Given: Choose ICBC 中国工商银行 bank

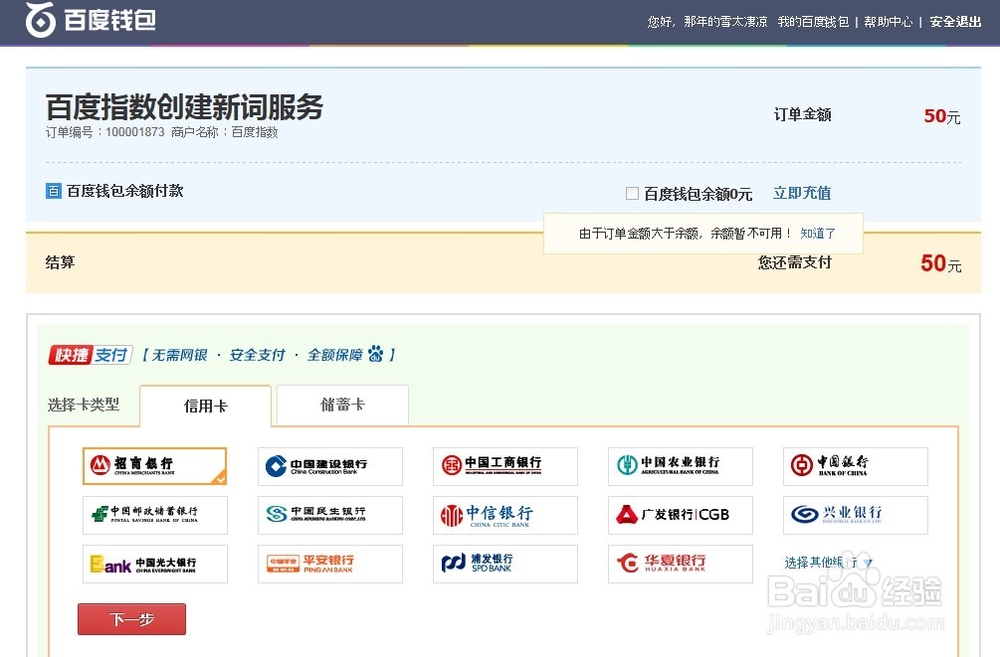Looking at the screenshot, I should pos(505,466).
